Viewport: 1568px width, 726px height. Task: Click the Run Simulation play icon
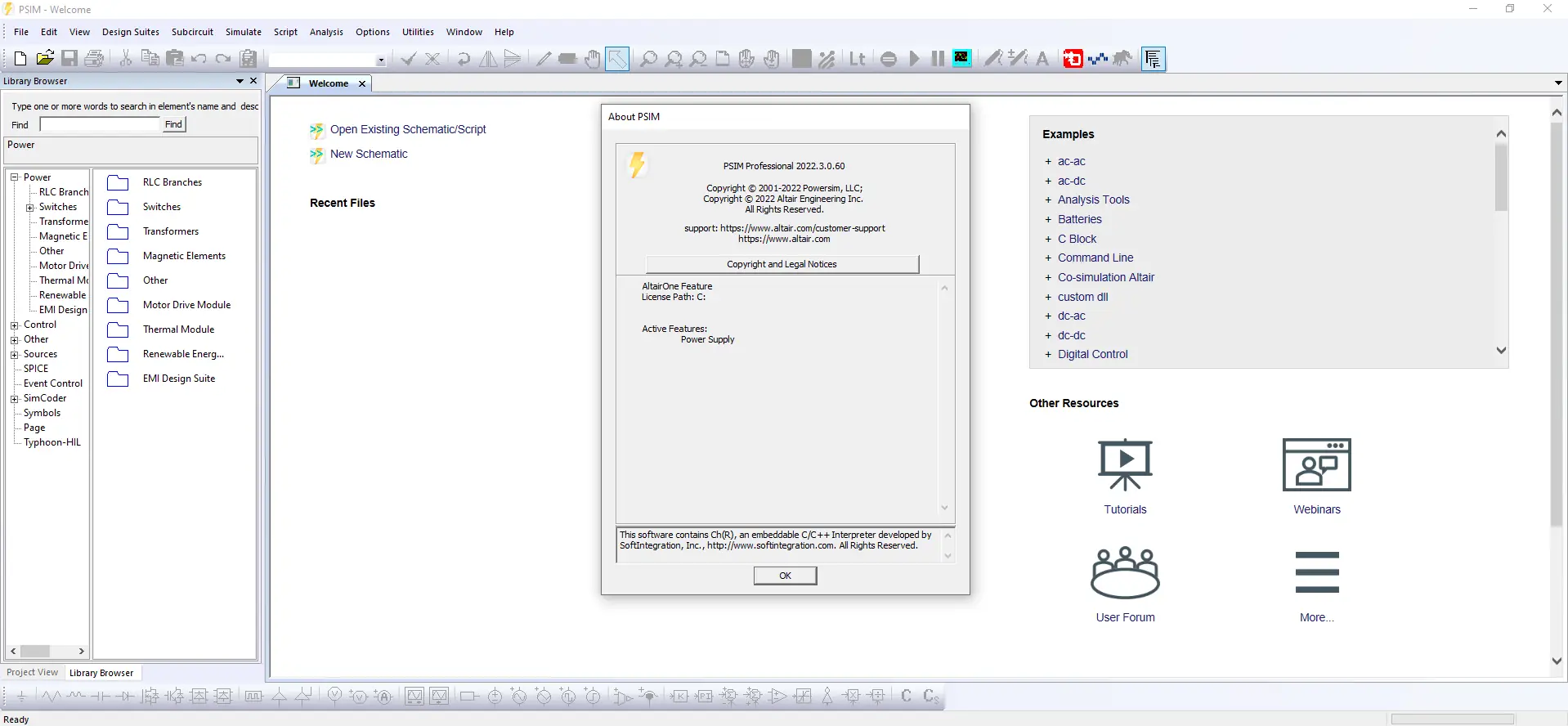[914, 59]
